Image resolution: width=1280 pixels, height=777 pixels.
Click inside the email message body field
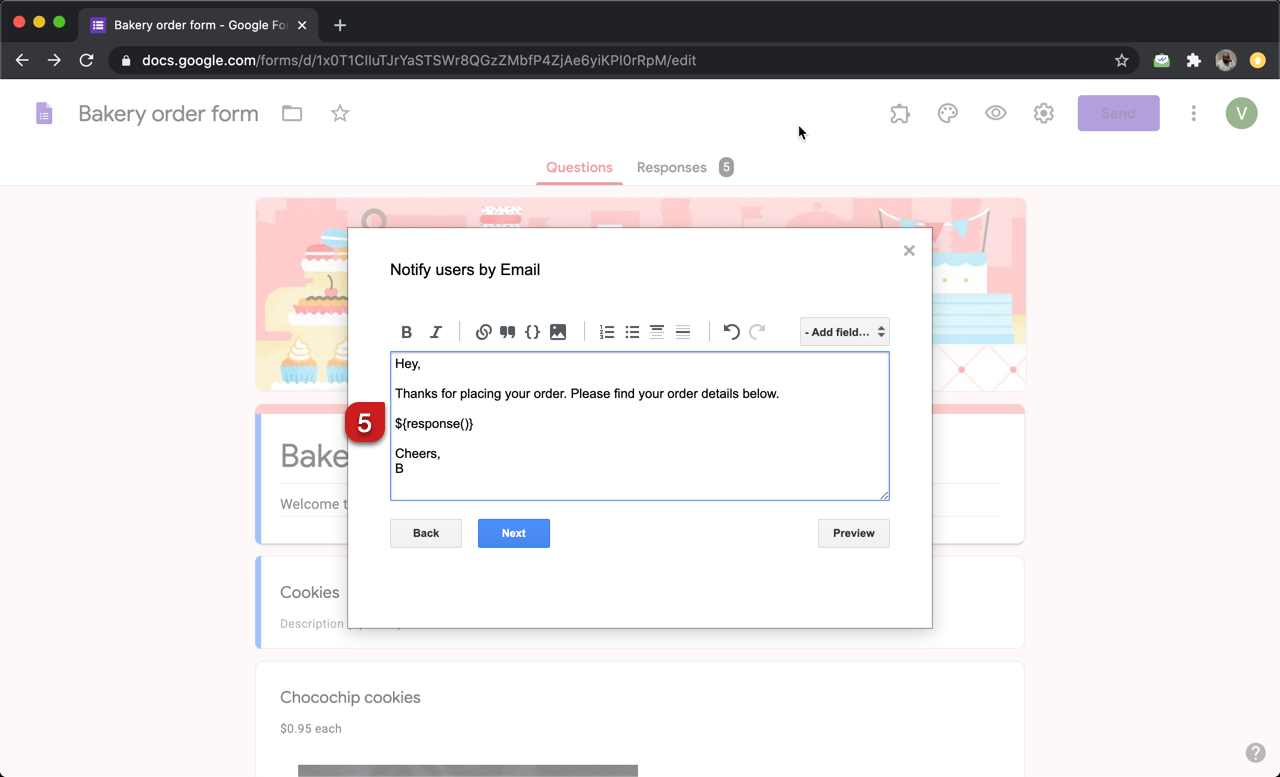tap(640, 425)
